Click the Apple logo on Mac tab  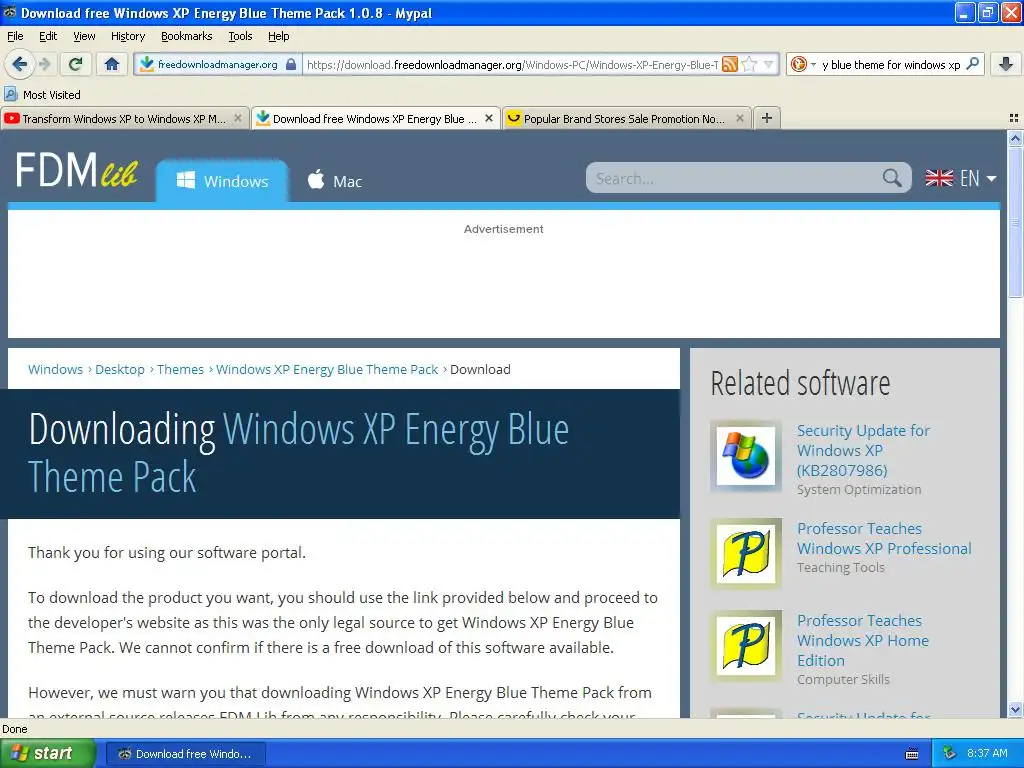click(316, 179)
